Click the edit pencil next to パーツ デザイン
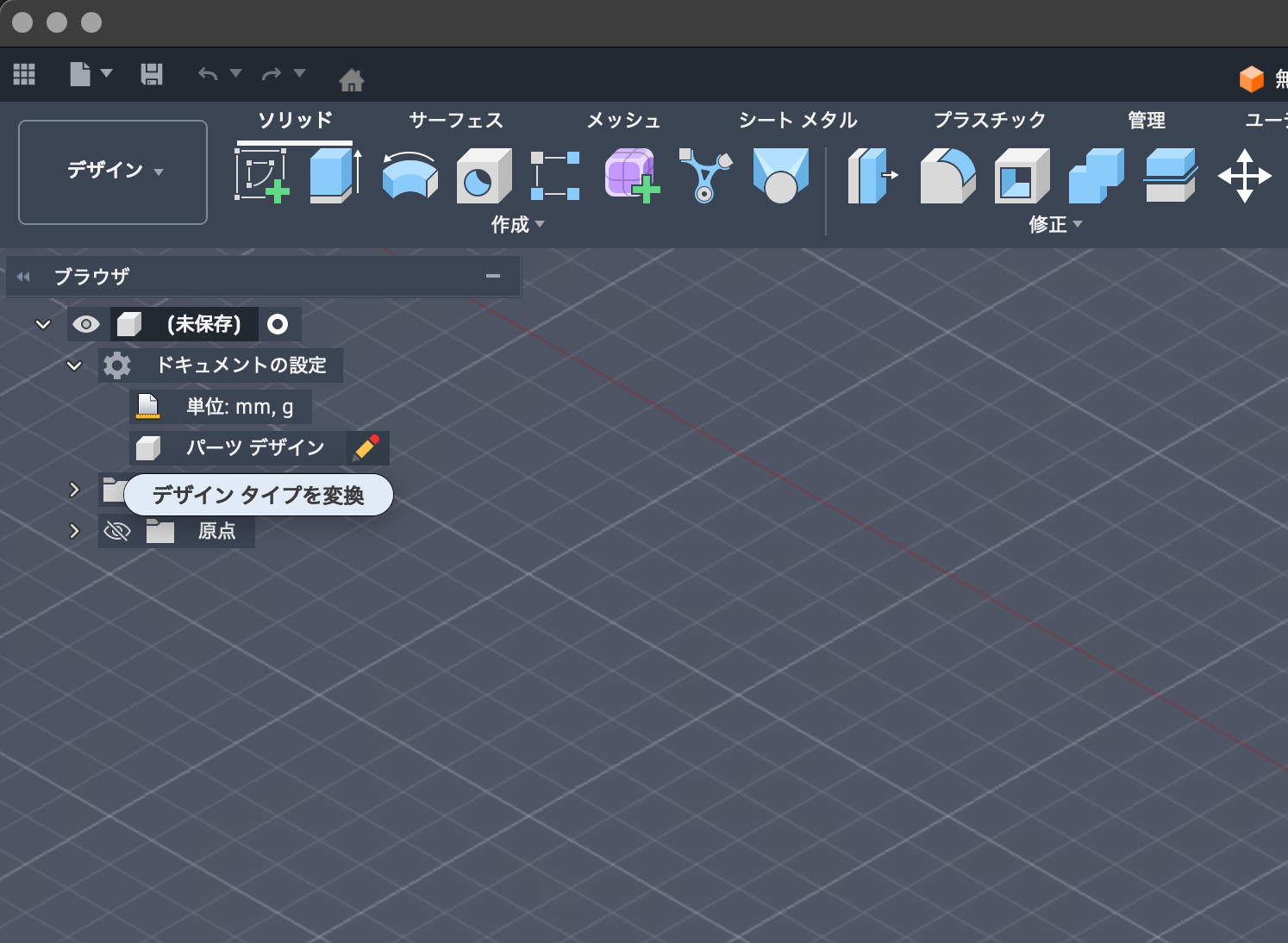This screenshot has height=943, width=1288. (366, 447)
